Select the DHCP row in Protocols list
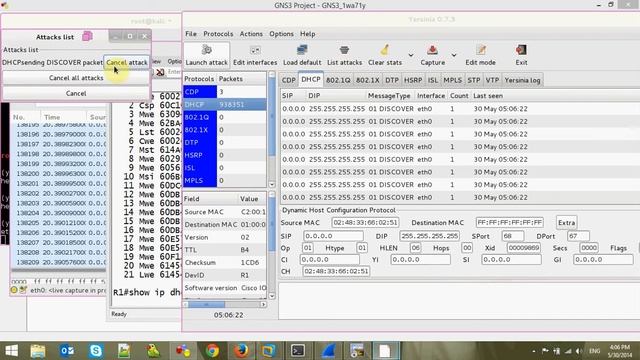Screen dimensions: 640x360 [224, 104]
